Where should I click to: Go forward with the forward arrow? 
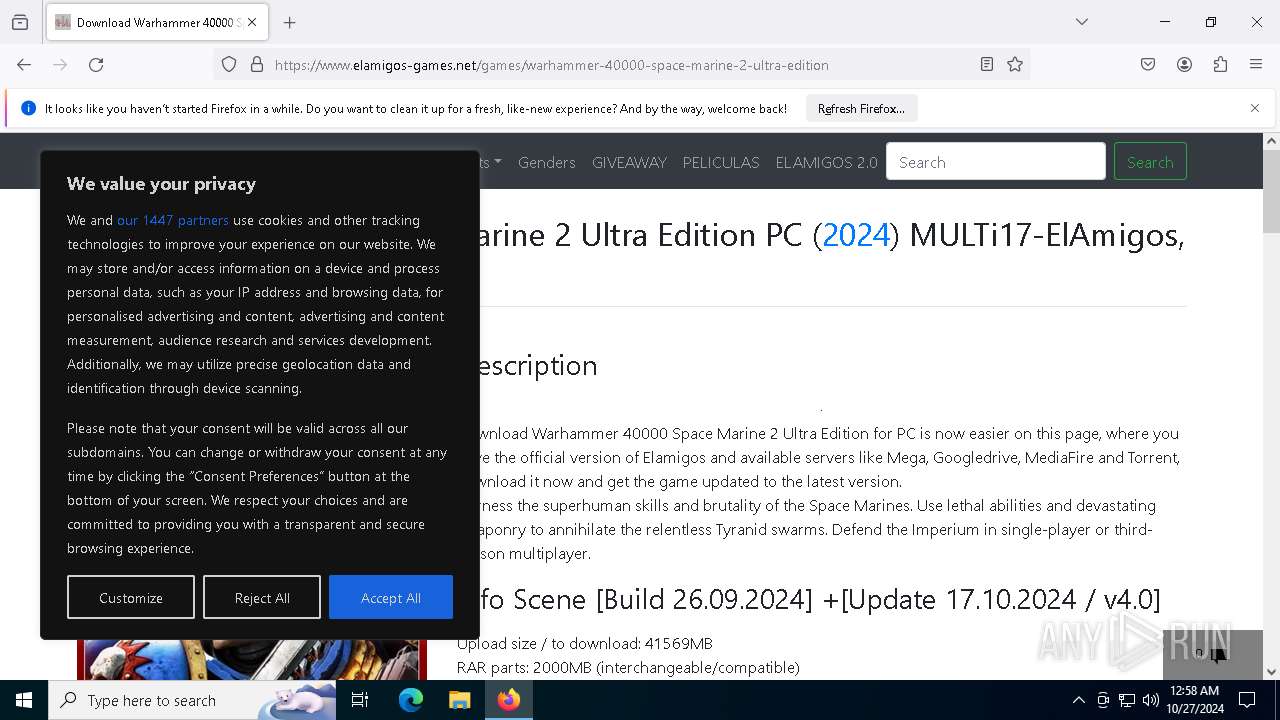coord(60,65)
